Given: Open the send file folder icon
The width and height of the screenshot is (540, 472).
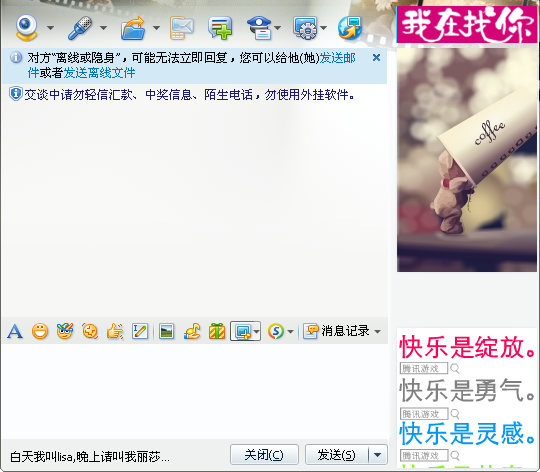Looking at the screenshot, I should click(x=133, y=28).
